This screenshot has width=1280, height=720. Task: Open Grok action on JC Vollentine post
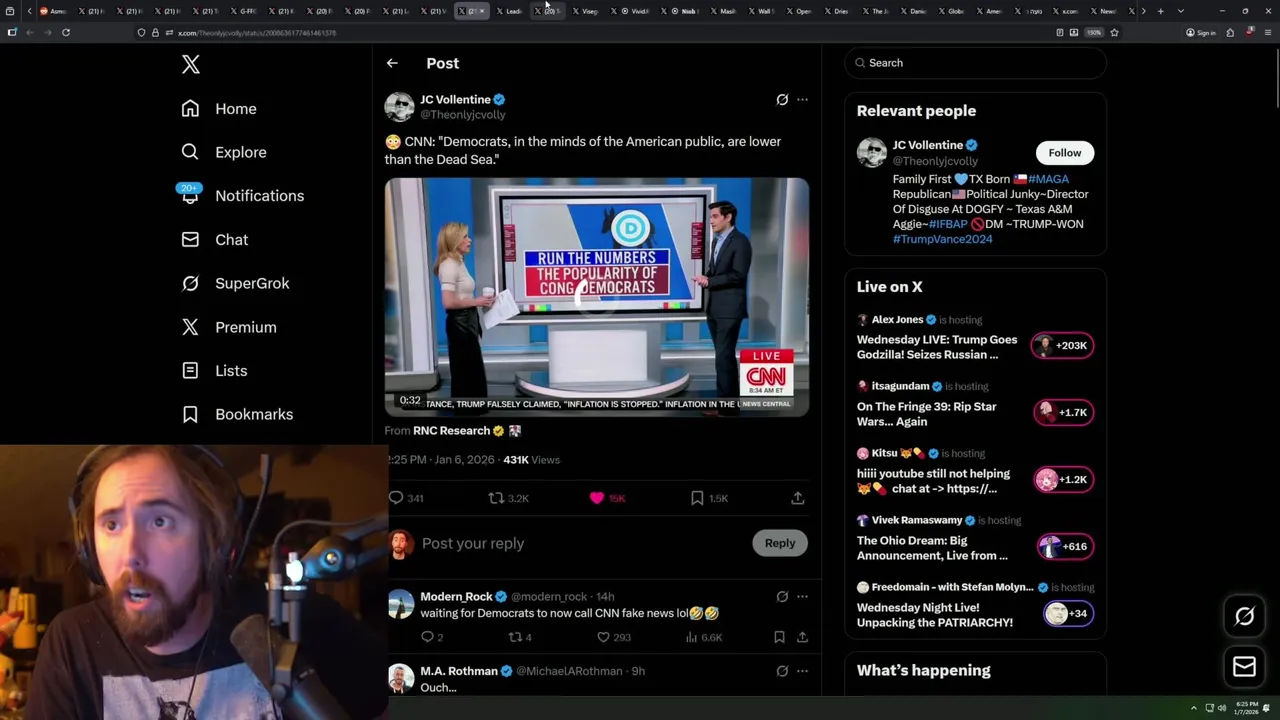pos(782,100)
